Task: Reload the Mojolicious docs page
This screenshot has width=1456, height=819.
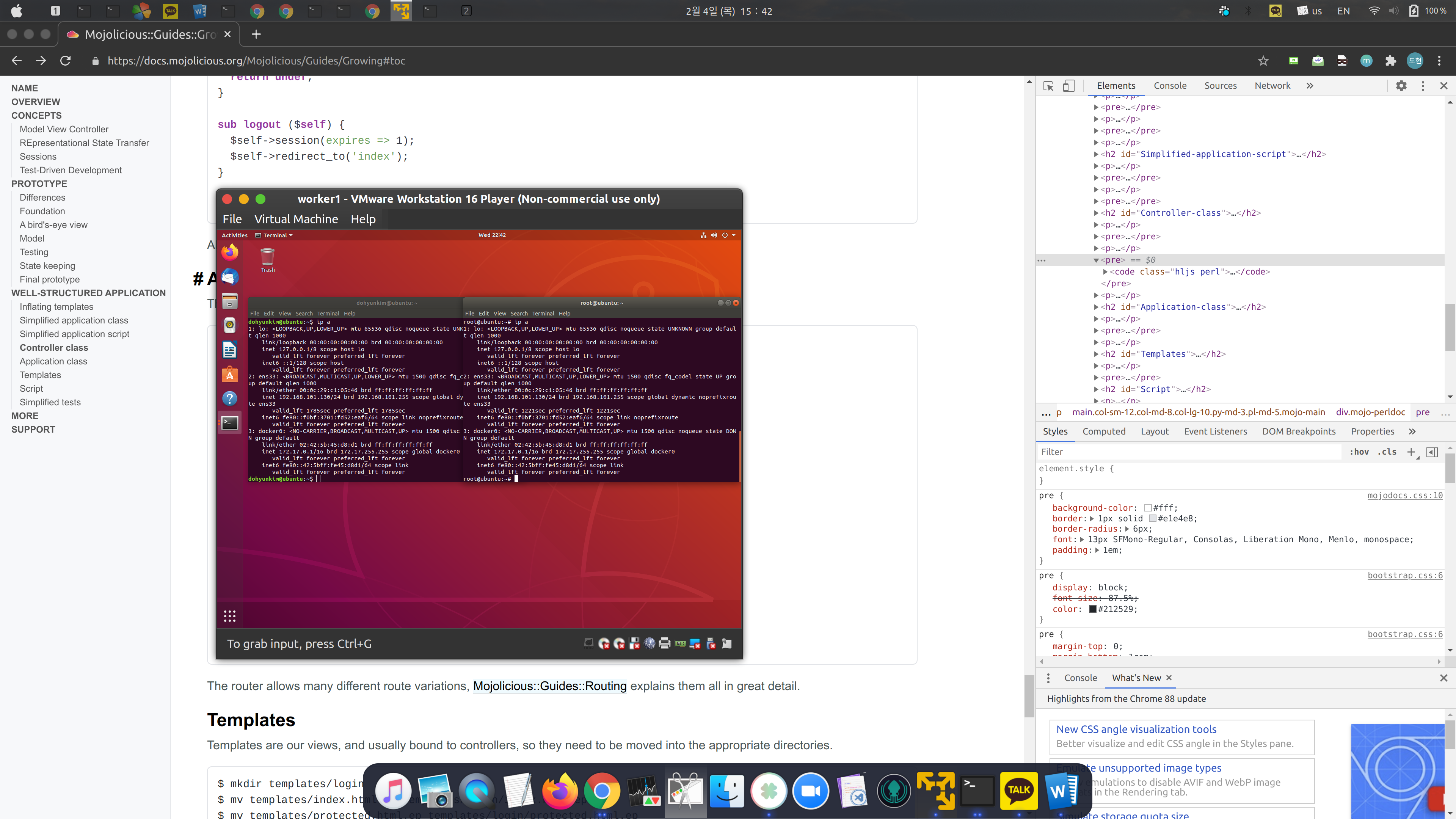Action: click(x=66, y=61)
